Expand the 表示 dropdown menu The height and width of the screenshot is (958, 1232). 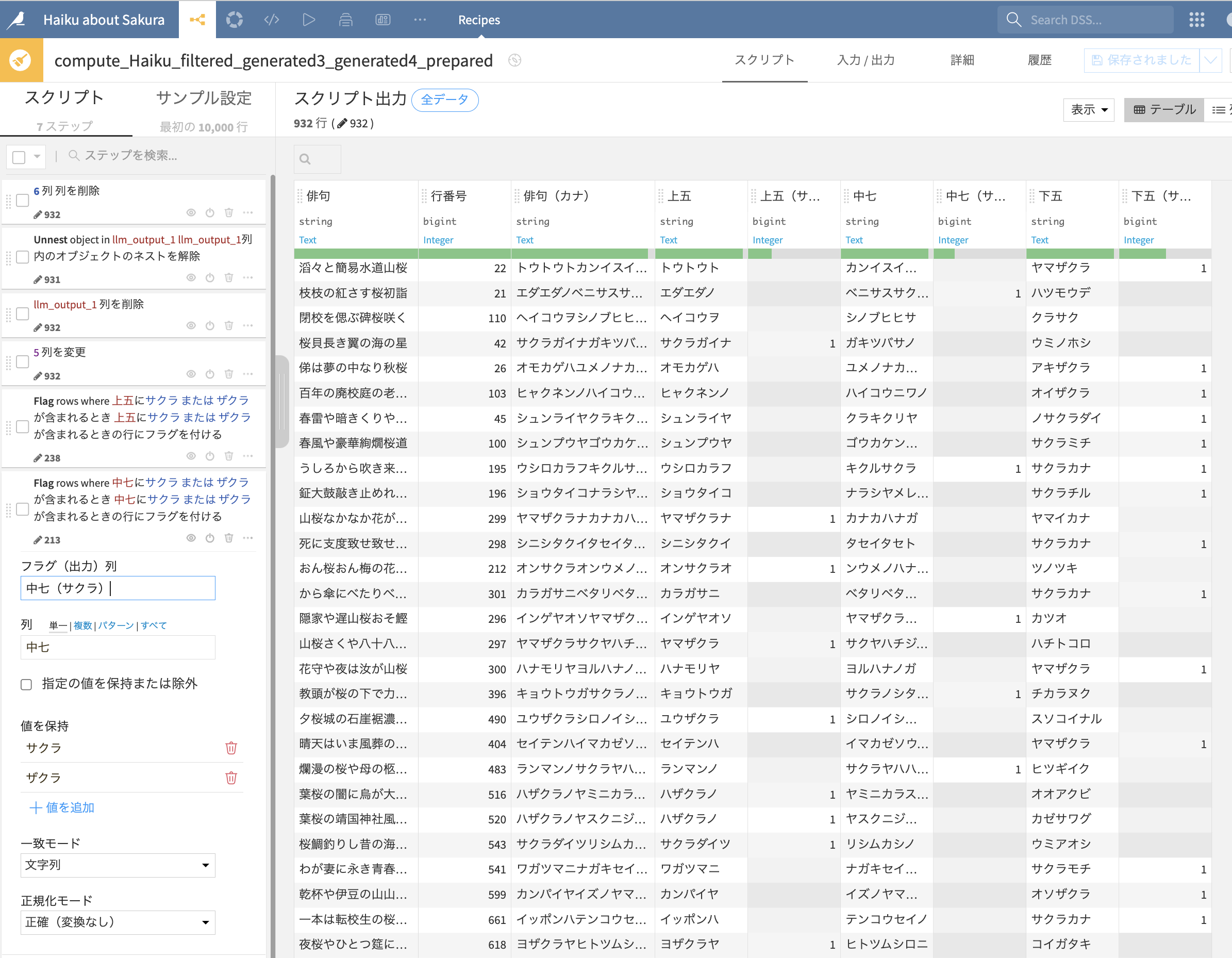[x=1088, y=109]
